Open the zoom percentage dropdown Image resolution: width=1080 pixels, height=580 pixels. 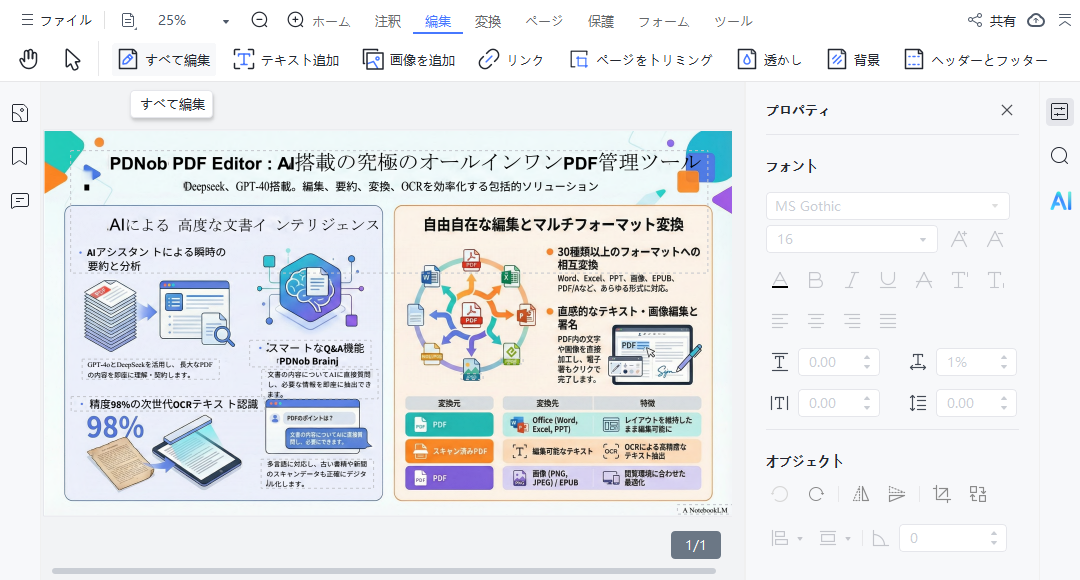pos(224,20)
